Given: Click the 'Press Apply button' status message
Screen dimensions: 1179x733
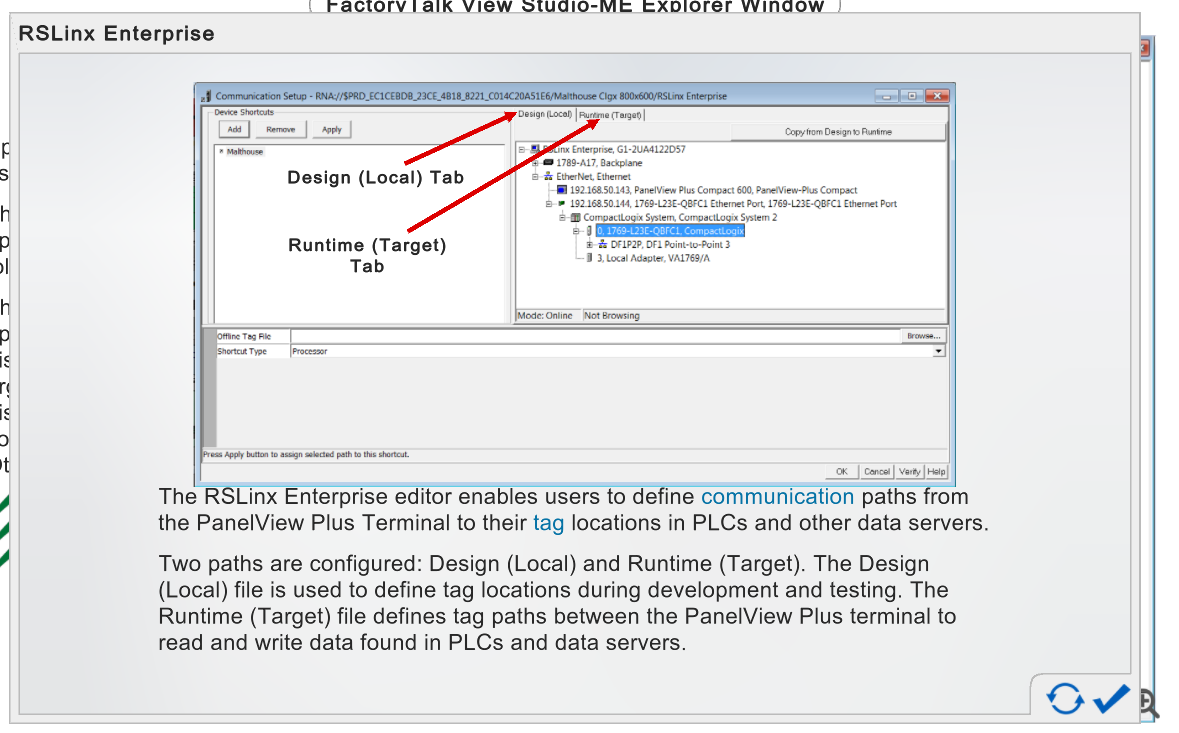Looking at the screenshot, I should click(x=306, y=455).
